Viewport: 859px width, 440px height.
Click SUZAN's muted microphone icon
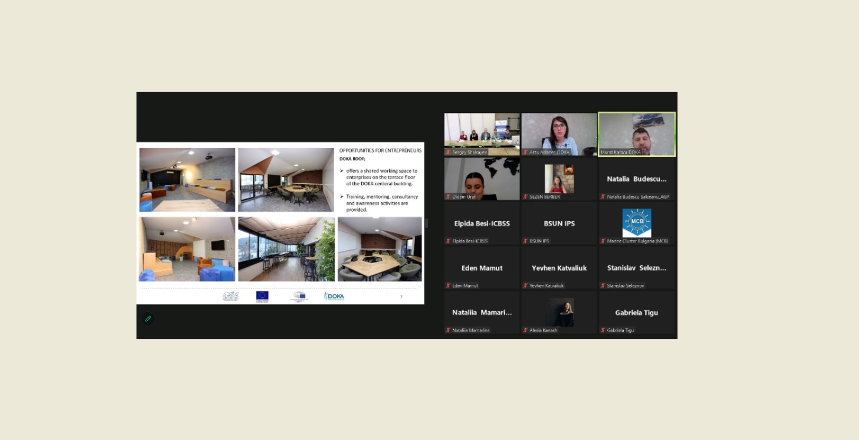point(525,197)
